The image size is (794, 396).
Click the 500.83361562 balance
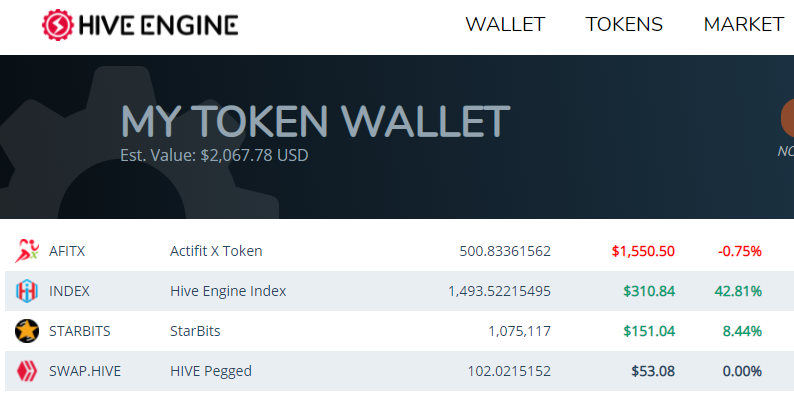(x=505, y=251)
